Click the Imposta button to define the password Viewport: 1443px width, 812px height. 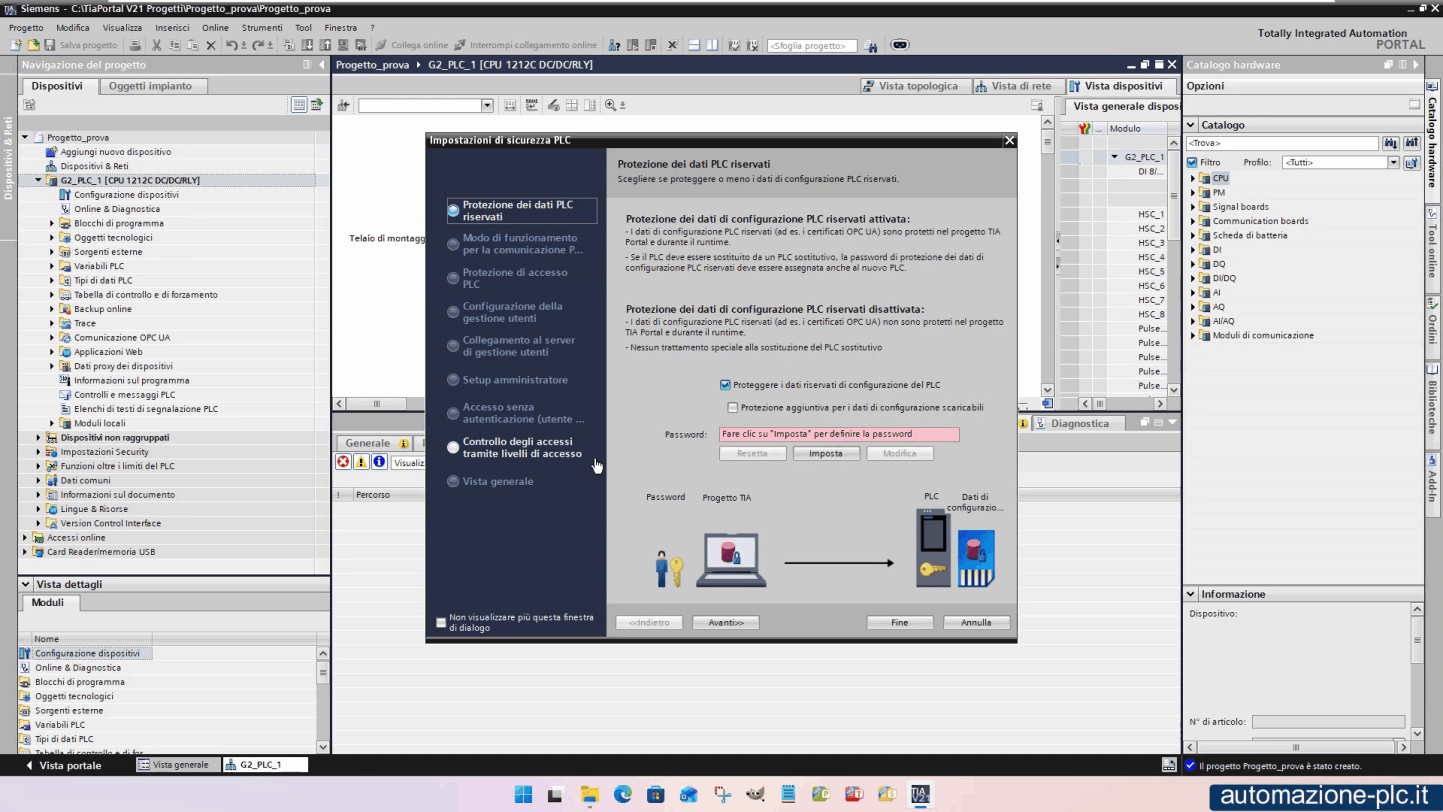(826, 453)
